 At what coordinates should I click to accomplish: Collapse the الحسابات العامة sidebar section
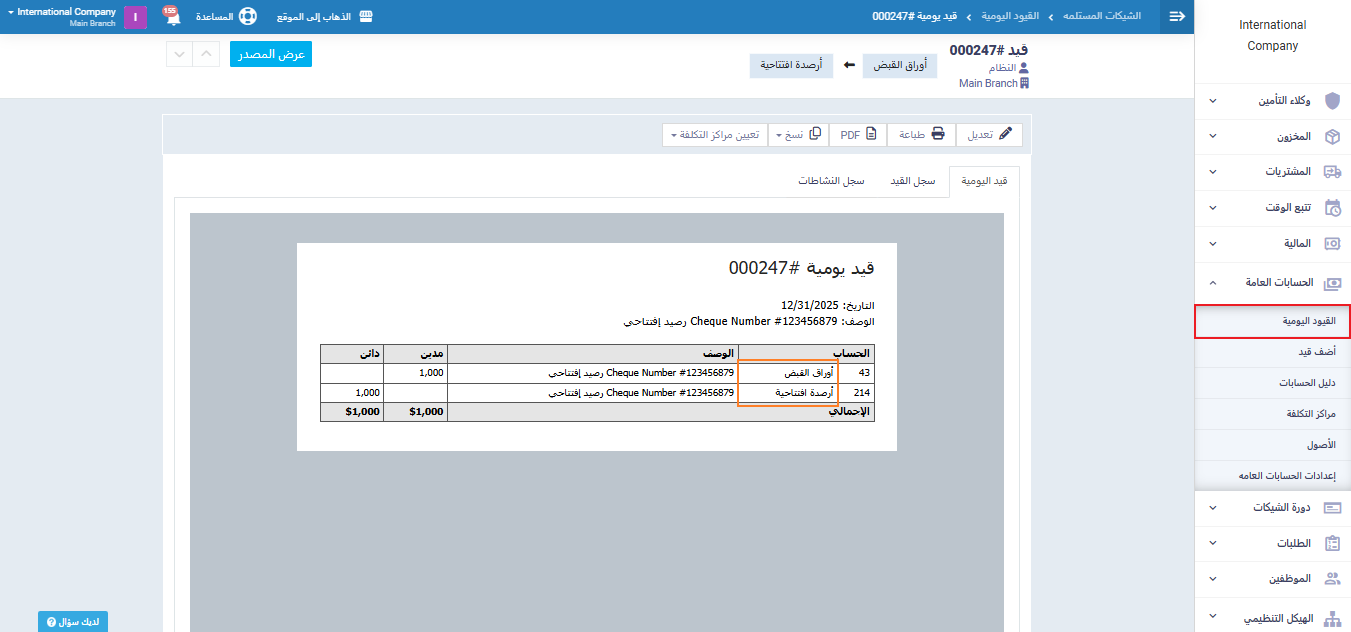coord(1272,283)
